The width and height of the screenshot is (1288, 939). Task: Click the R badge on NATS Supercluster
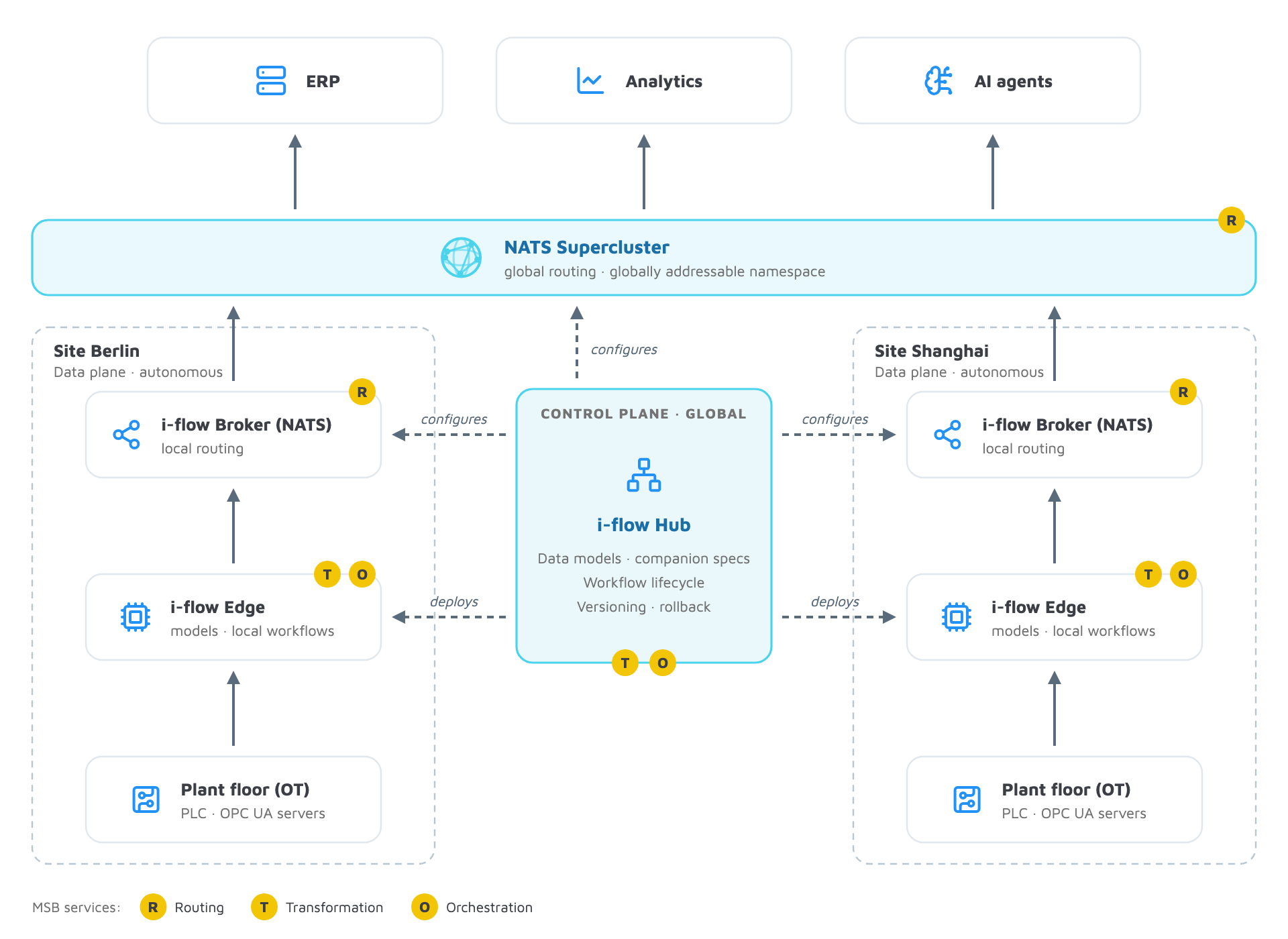[x=1232, y=220]
